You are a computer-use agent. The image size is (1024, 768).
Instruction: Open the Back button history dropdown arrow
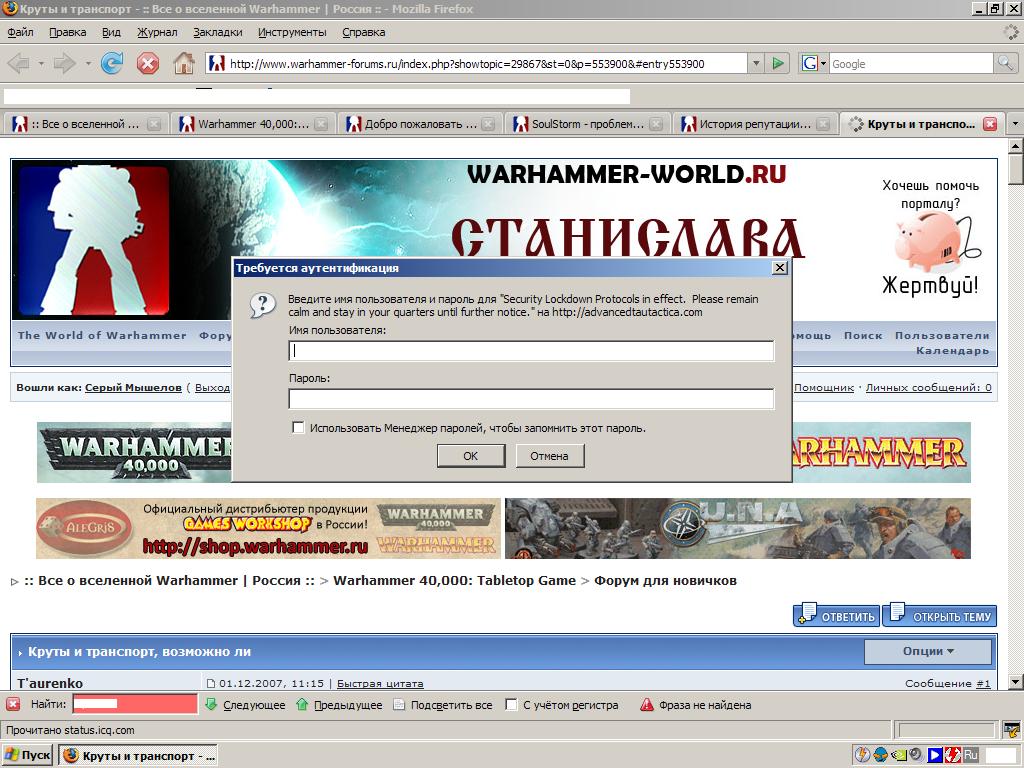pos(40,64)
